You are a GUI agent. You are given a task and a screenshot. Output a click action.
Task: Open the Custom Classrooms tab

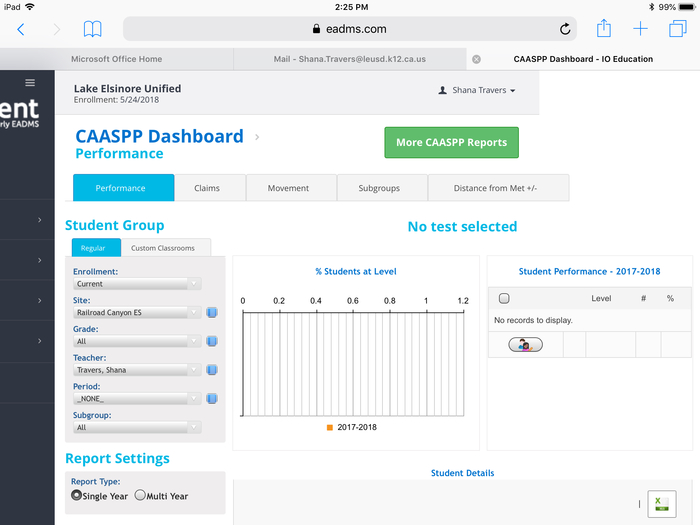[x=165, y=248]
